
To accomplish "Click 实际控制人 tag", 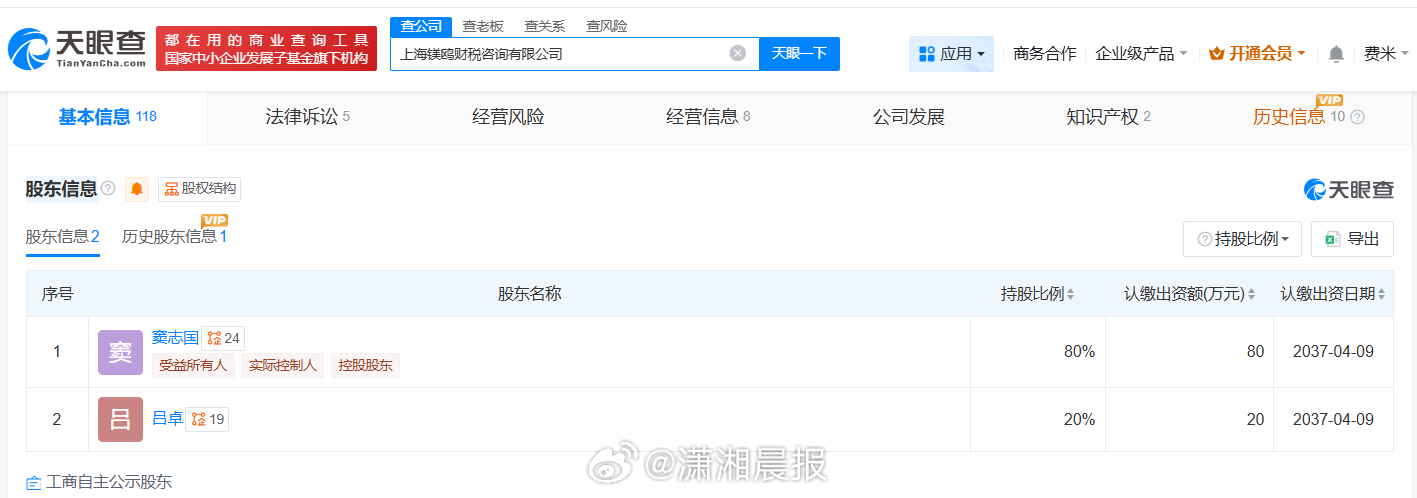I will [283, 365].
